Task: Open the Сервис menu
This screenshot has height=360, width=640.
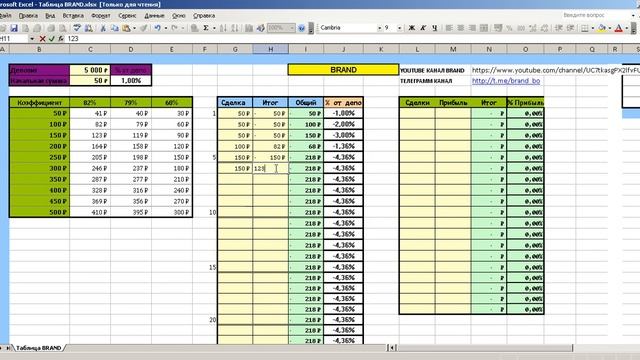Action: click(x=127, y=16)
